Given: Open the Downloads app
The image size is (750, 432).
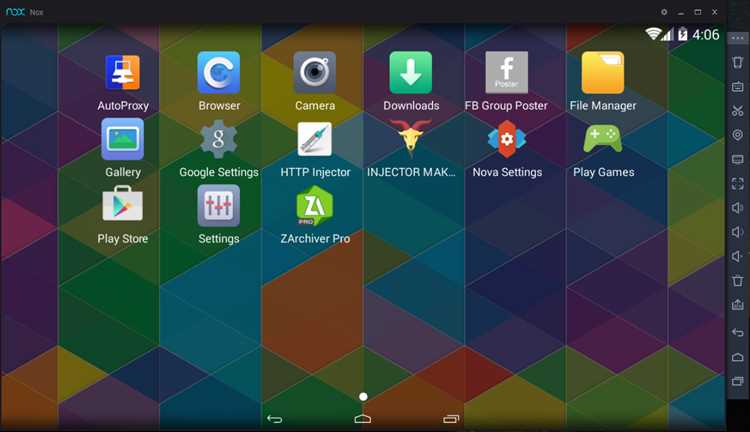Looking at the screenshot, I should 411,73.
